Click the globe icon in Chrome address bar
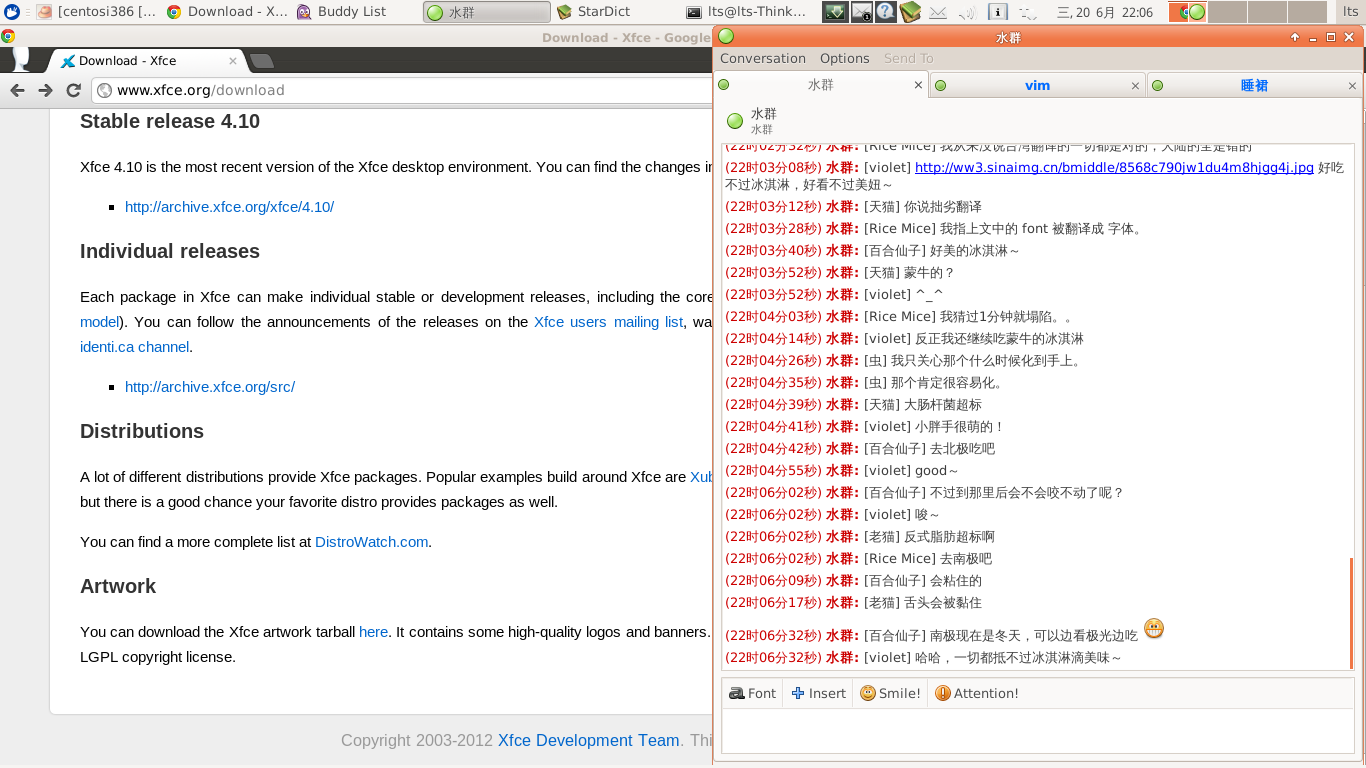Viewport: 1366px width, 768px height. click(x=104, y=90)
